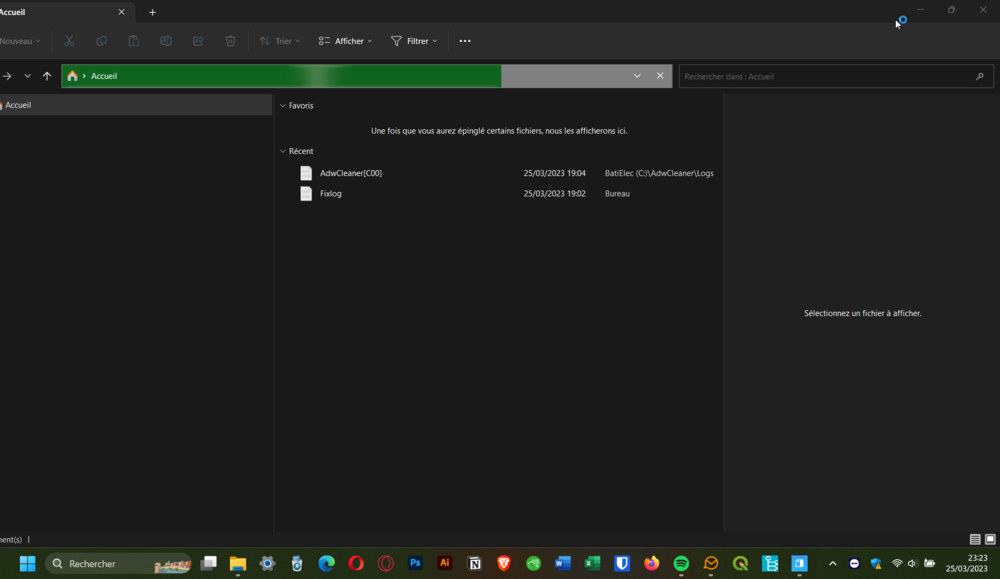This screenshot has width=1000, height=579.
Task: Switch to large thumbnails view layout
Action: click(990, 539)
